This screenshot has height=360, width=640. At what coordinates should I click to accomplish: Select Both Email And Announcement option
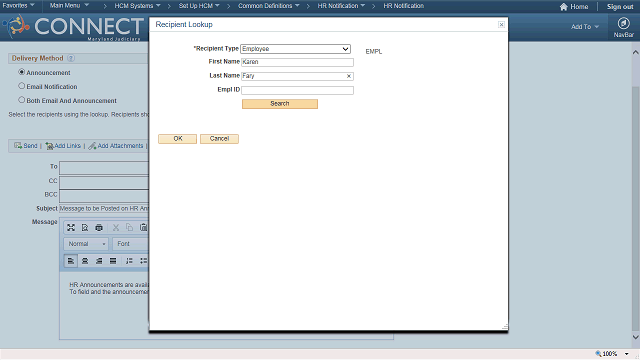tap(22, 100)
